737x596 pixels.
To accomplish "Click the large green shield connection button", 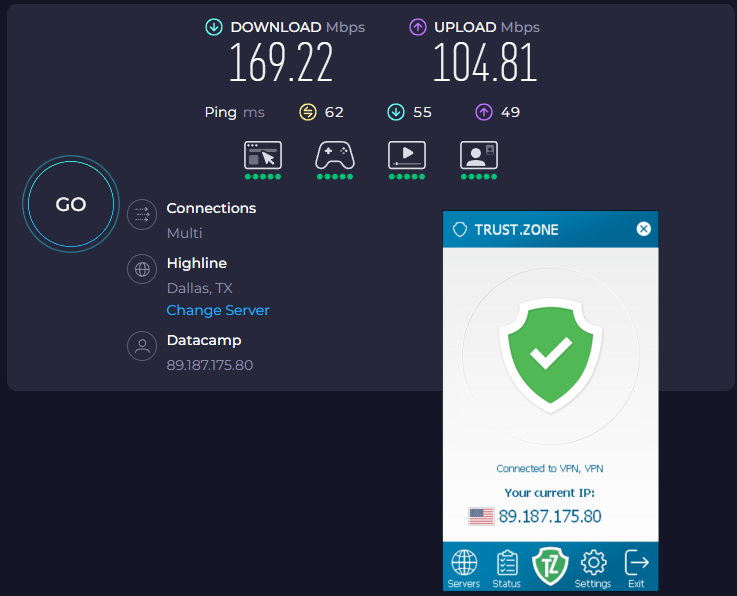I will [550, 356].
